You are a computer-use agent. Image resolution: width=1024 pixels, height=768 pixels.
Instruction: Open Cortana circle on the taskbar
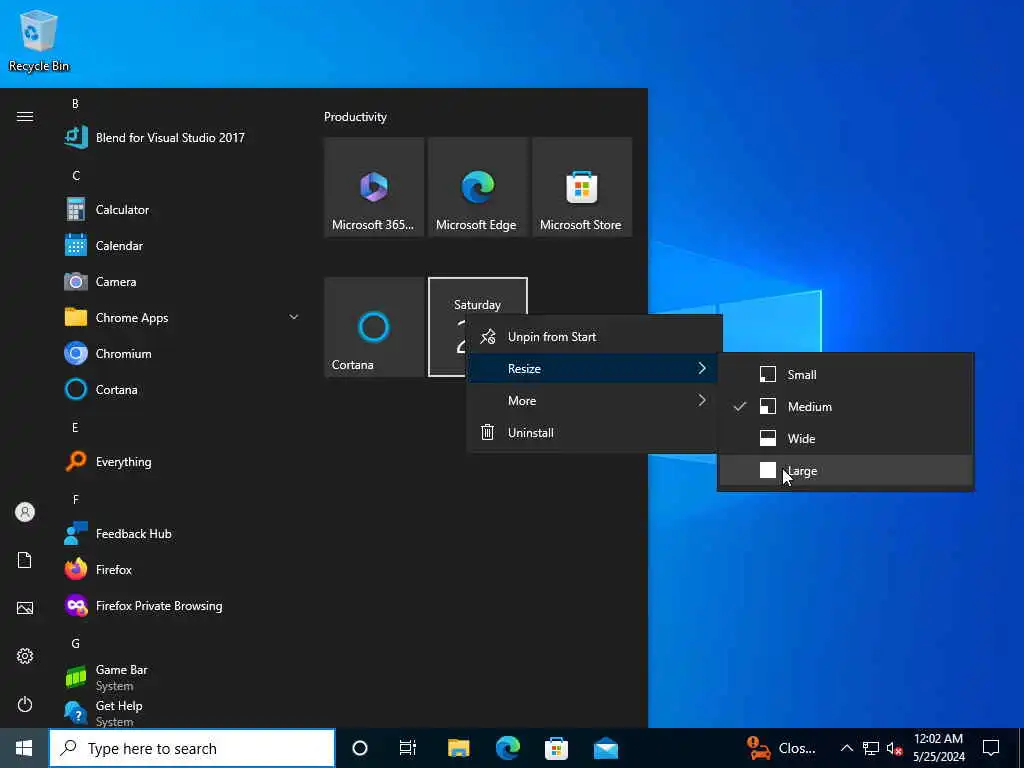pyautogui.click(x=360, y=748)
